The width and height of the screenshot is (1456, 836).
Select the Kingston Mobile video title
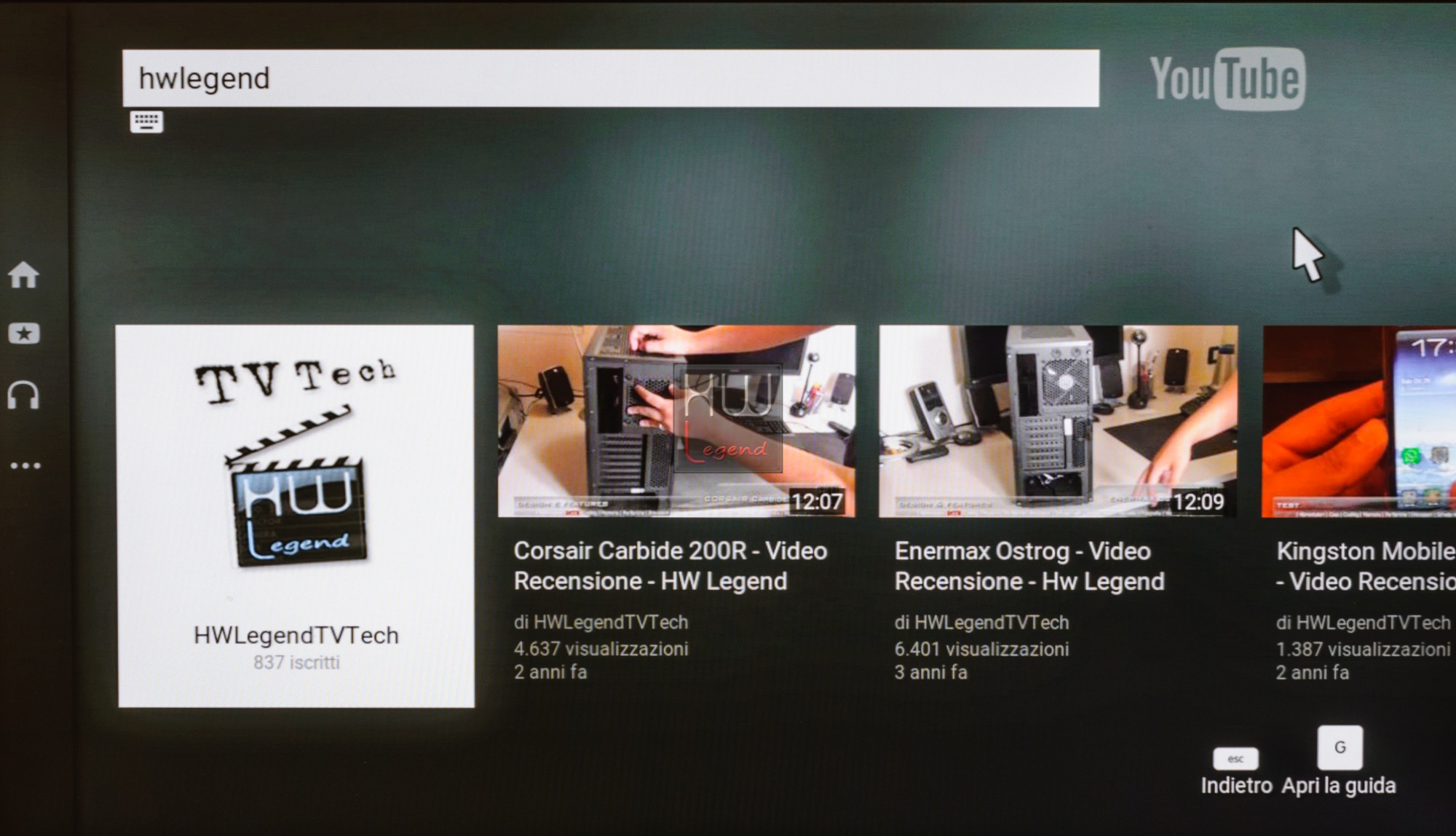[x=1366, y=566]
